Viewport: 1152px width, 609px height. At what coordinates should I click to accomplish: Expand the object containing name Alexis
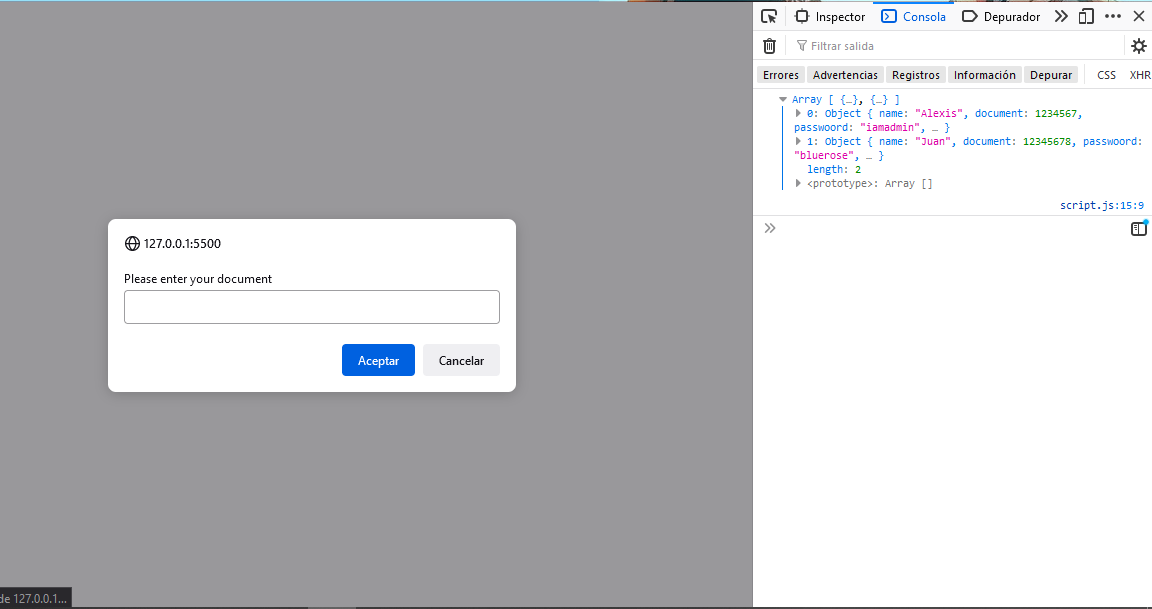[x=797, y=113]
